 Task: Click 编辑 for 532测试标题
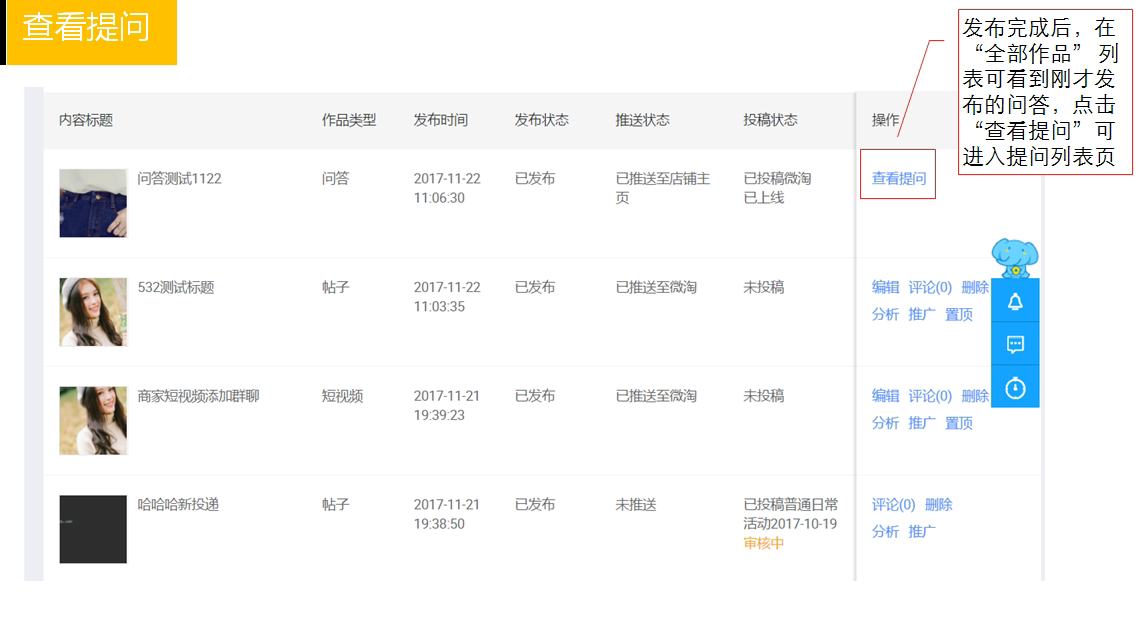pos(885,287)
